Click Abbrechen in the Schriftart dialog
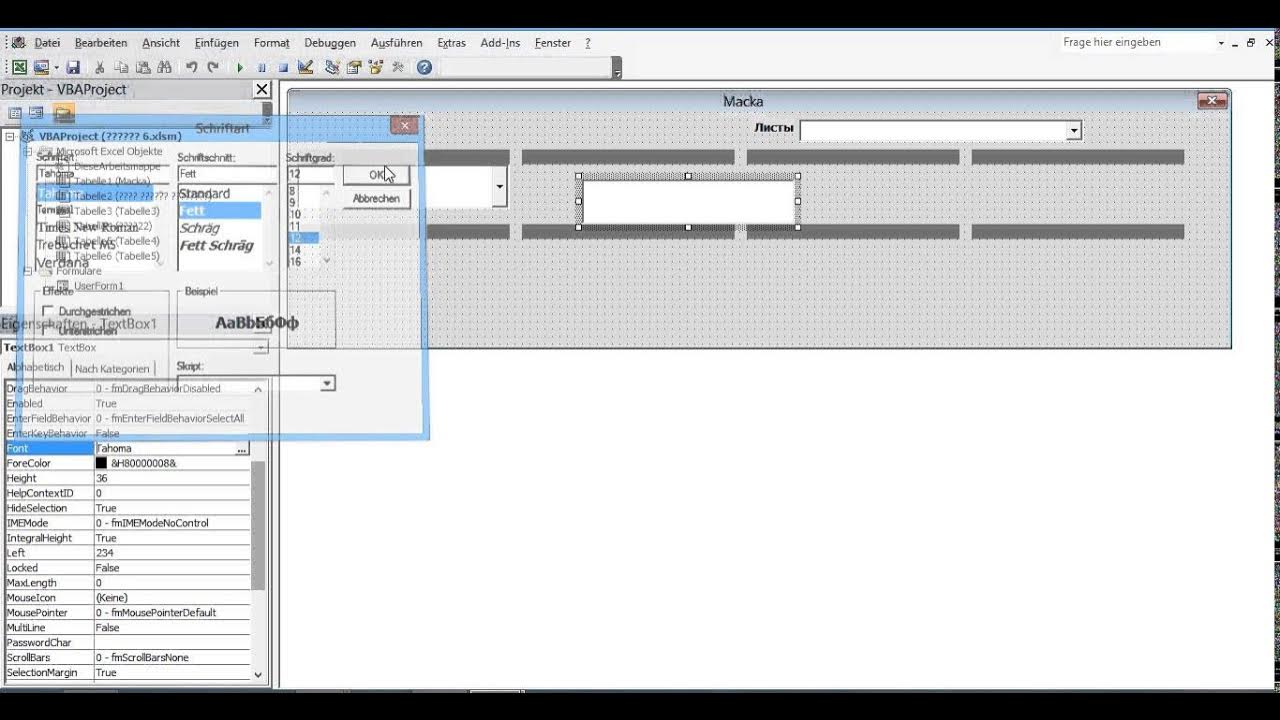 click(377, 198)
